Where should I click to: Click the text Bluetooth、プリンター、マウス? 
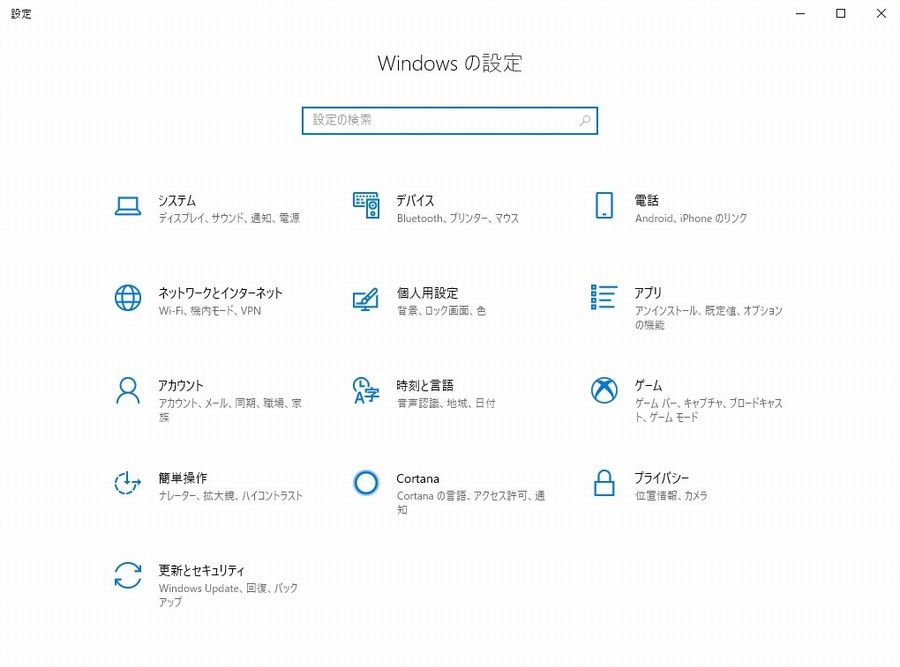(x=457, y=218)
